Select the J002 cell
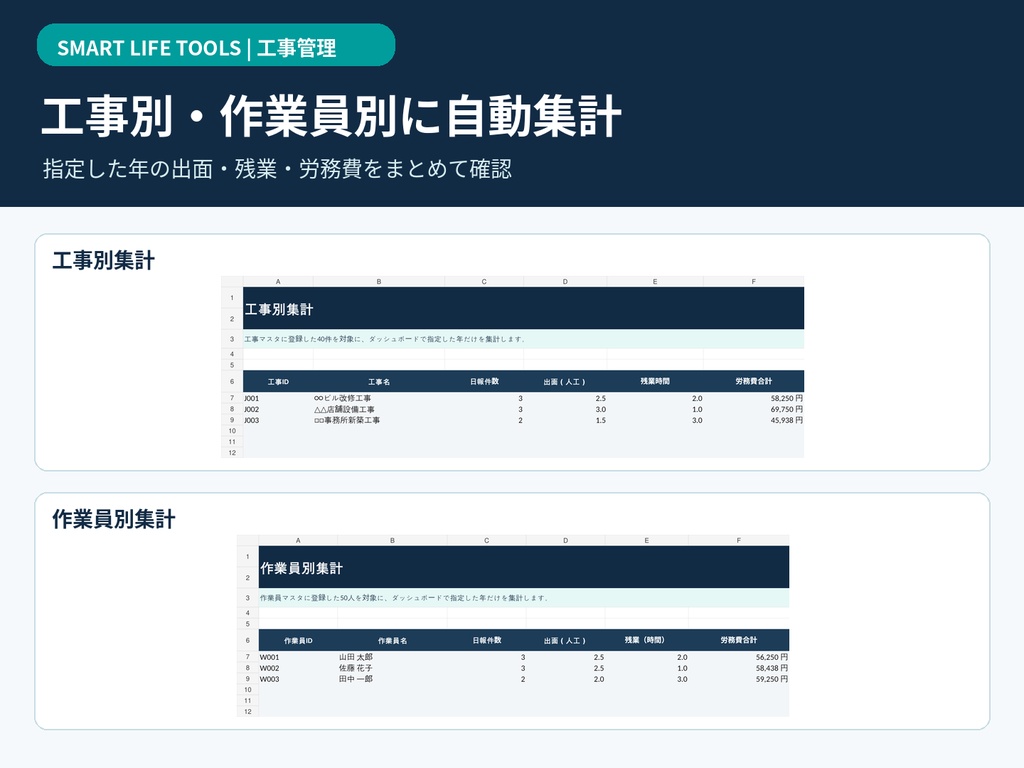1024x768 pixels. (x=278, y=409)
